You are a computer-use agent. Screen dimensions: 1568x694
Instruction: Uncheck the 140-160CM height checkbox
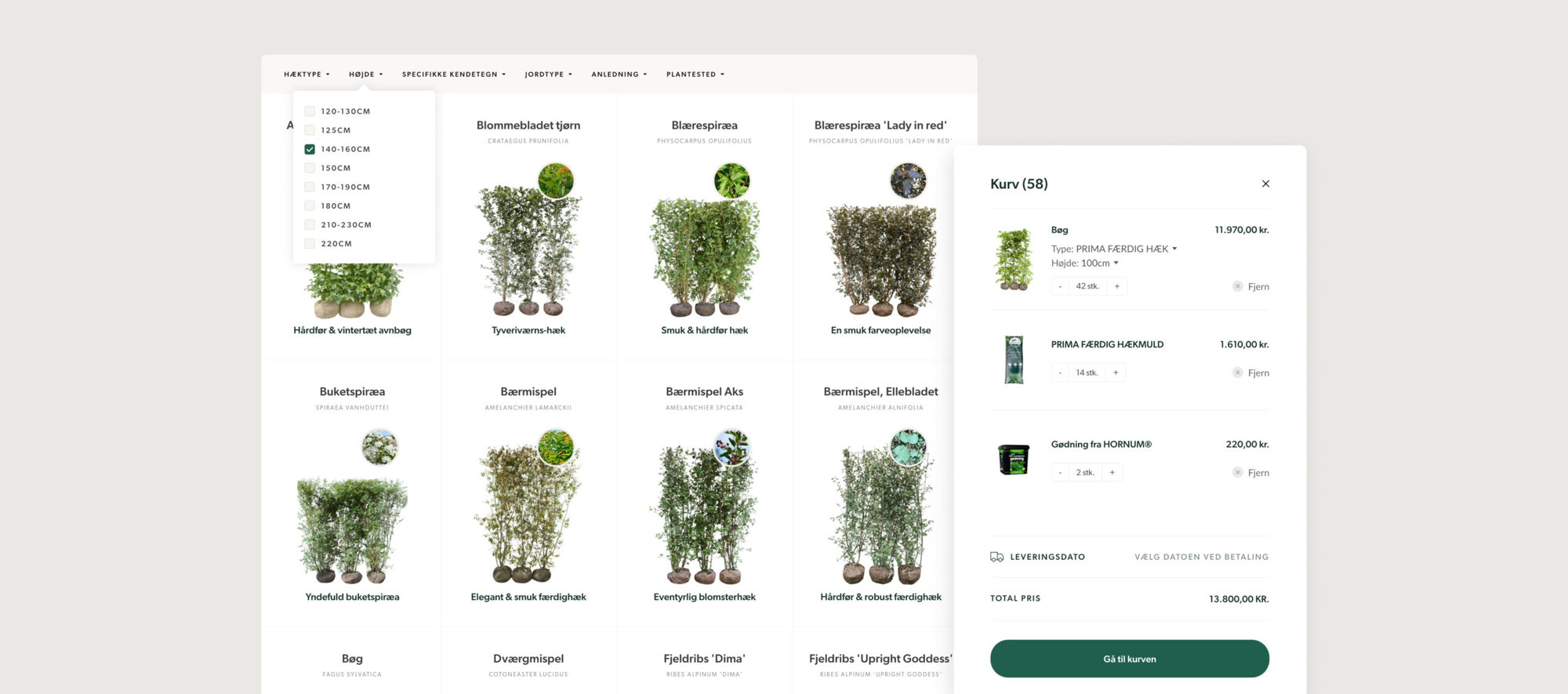tap(310, 149)
